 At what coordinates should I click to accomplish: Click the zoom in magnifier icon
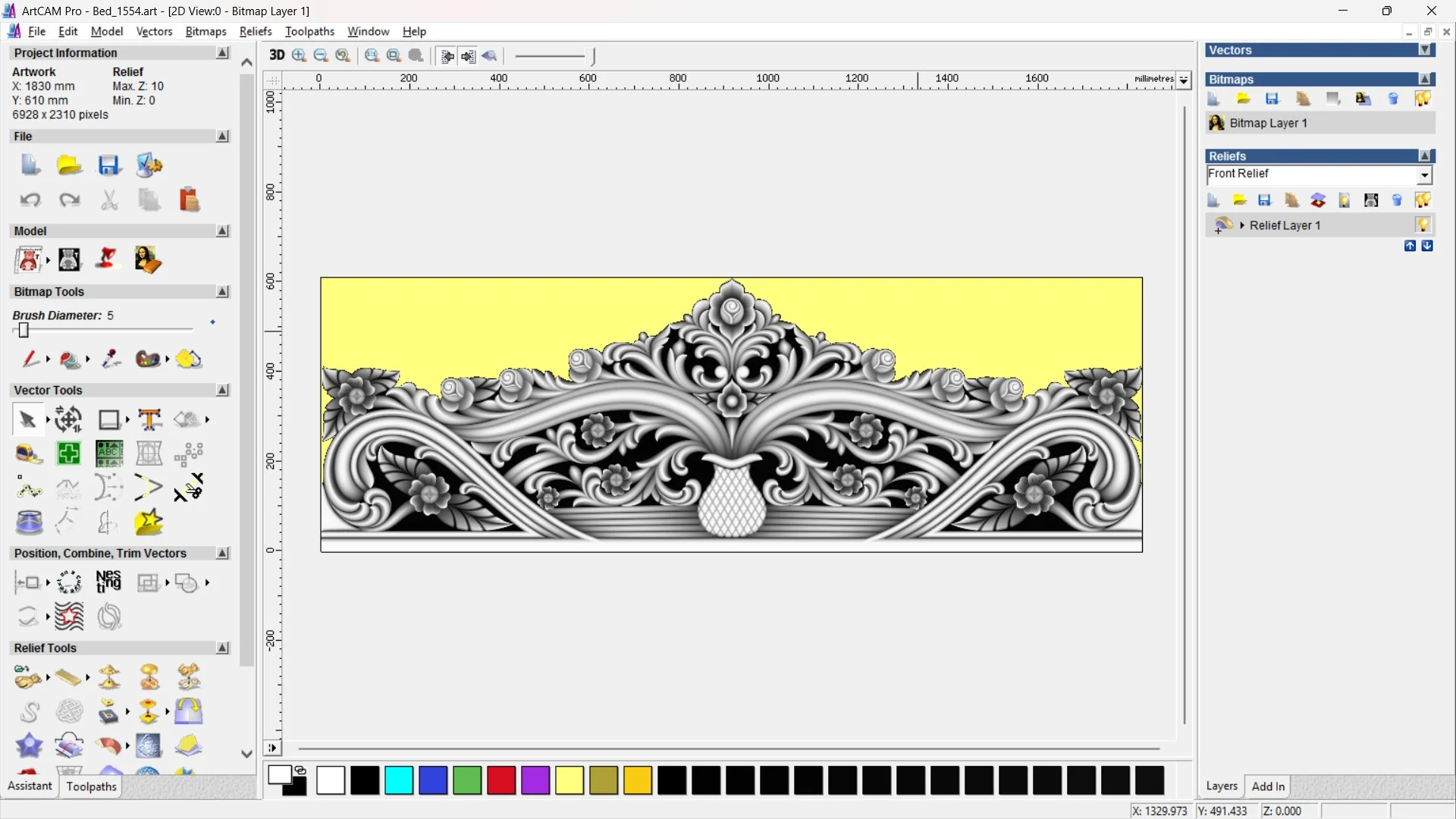300,55
